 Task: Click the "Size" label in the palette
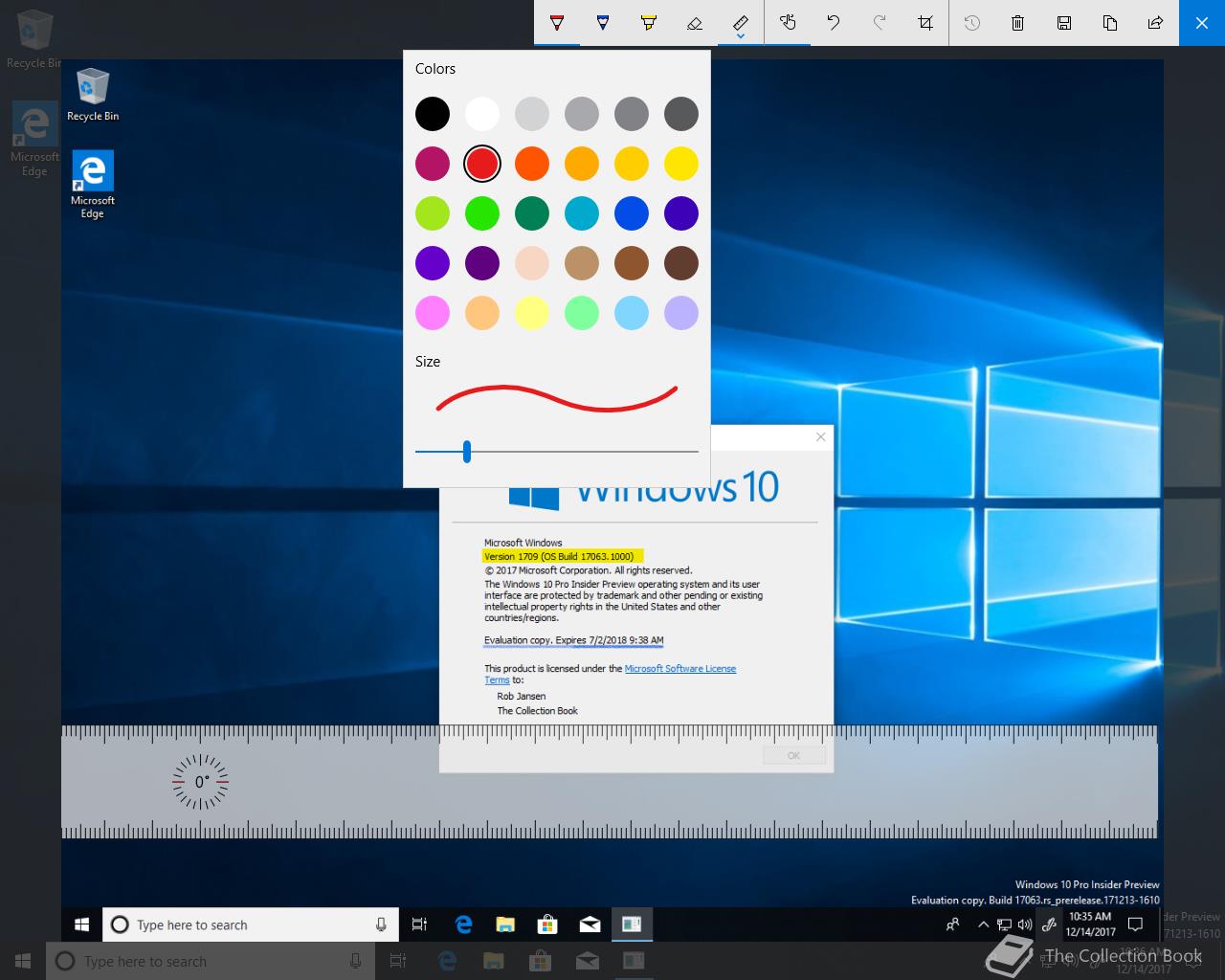click(x=428, y=362)
